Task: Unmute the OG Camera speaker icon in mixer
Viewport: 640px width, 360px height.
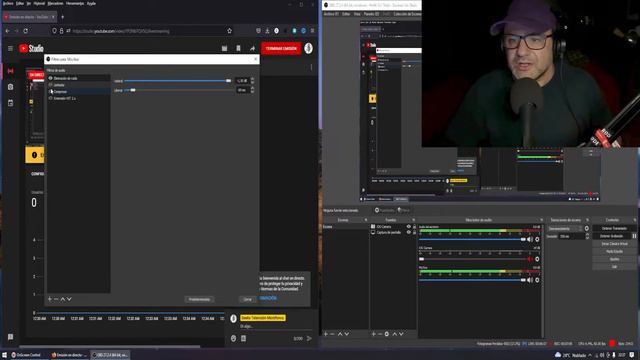Action: pyautogui.click(x=530, y=259)
